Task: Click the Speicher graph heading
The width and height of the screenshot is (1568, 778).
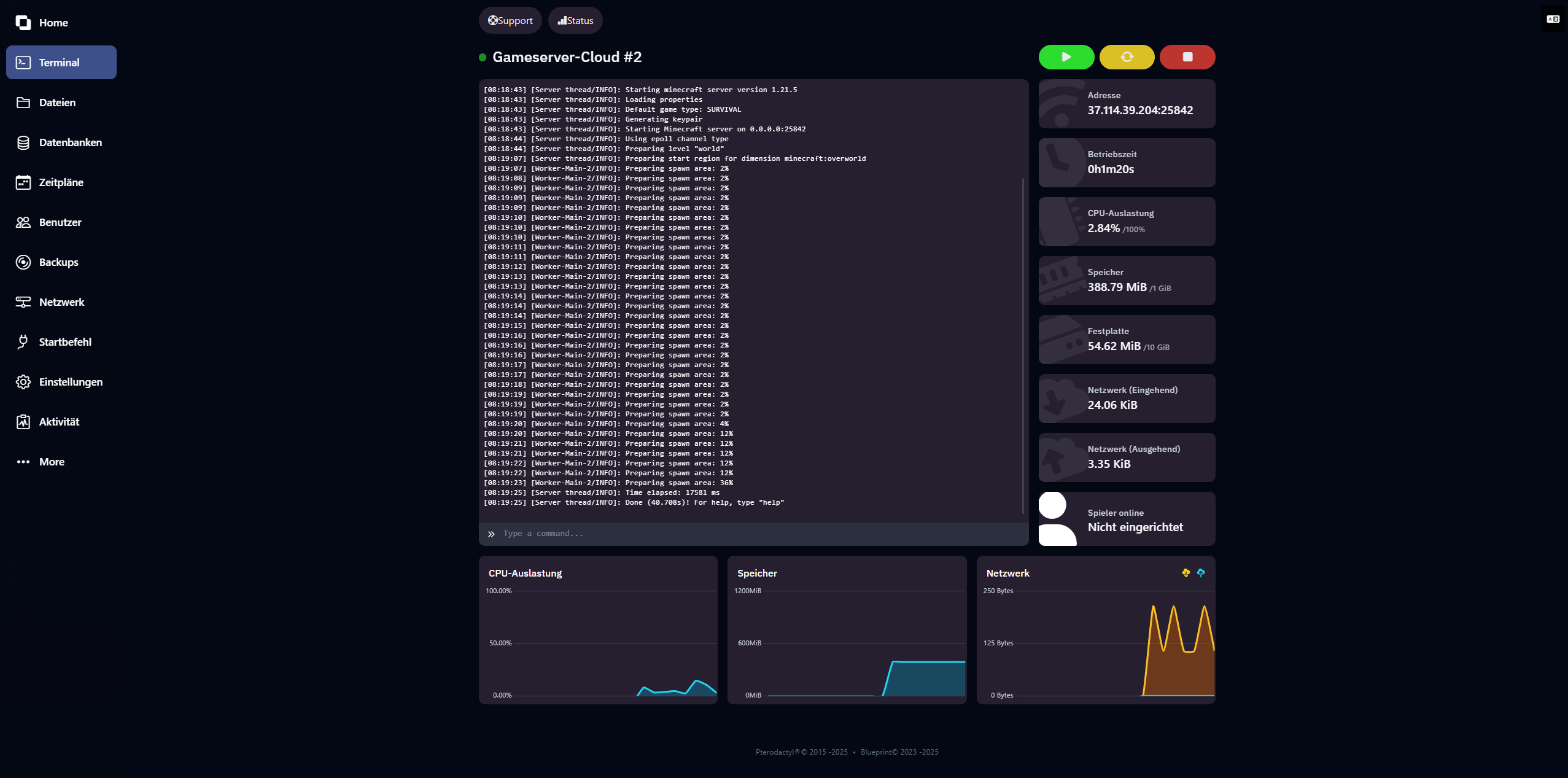Action: pyautogui.click(x=757, y=574)
